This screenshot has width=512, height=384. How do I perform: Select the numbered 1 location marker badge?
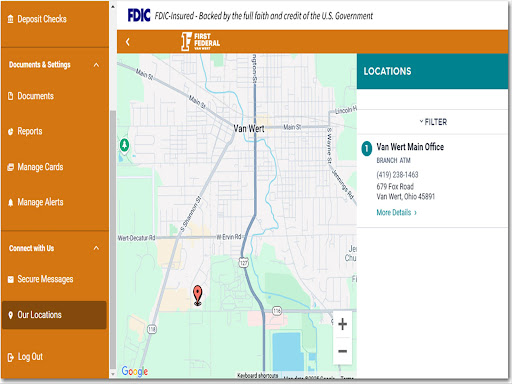[x=367, y=148]
